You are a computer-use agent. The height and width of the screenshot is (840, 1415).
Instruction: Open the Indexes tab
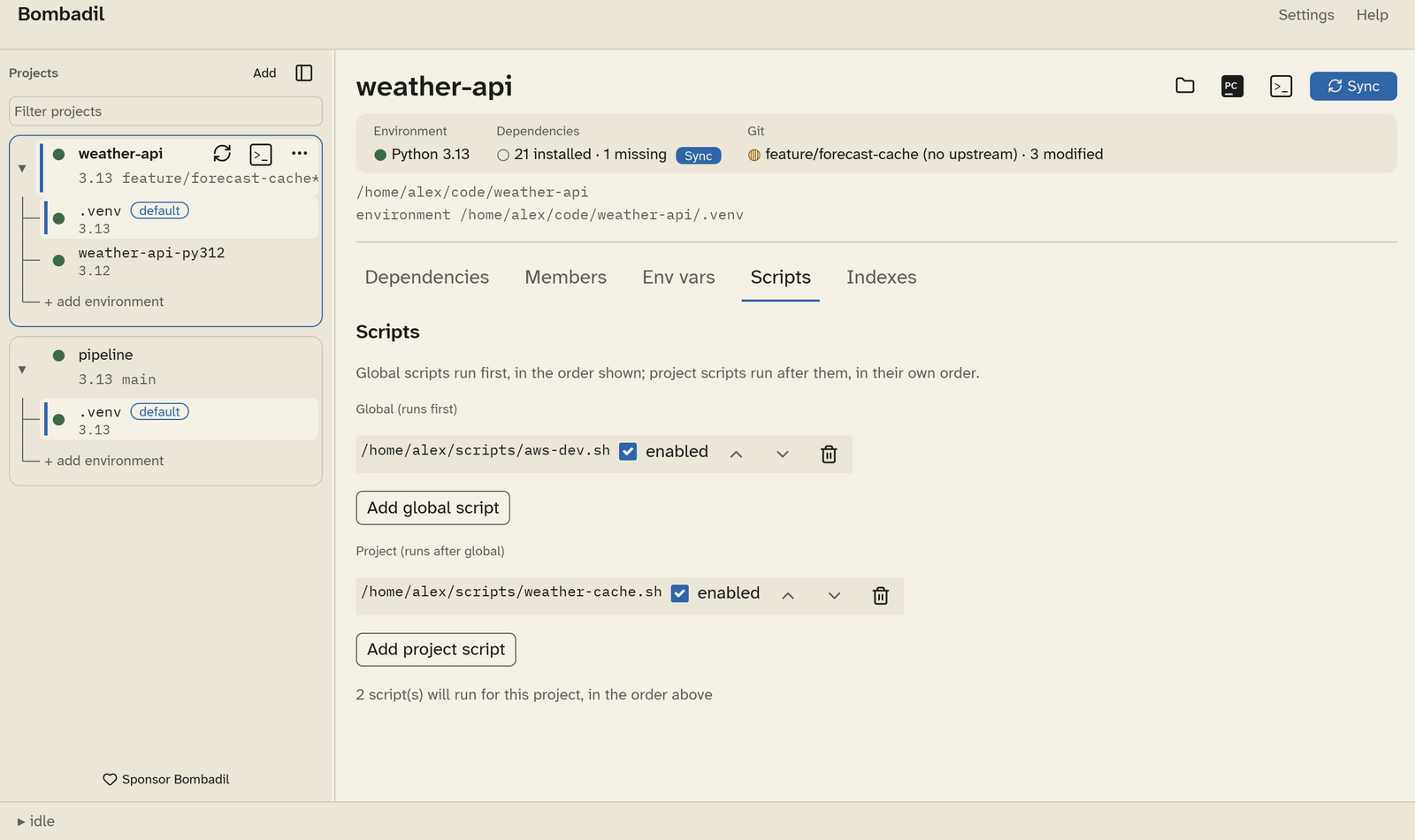coord(882,277)
